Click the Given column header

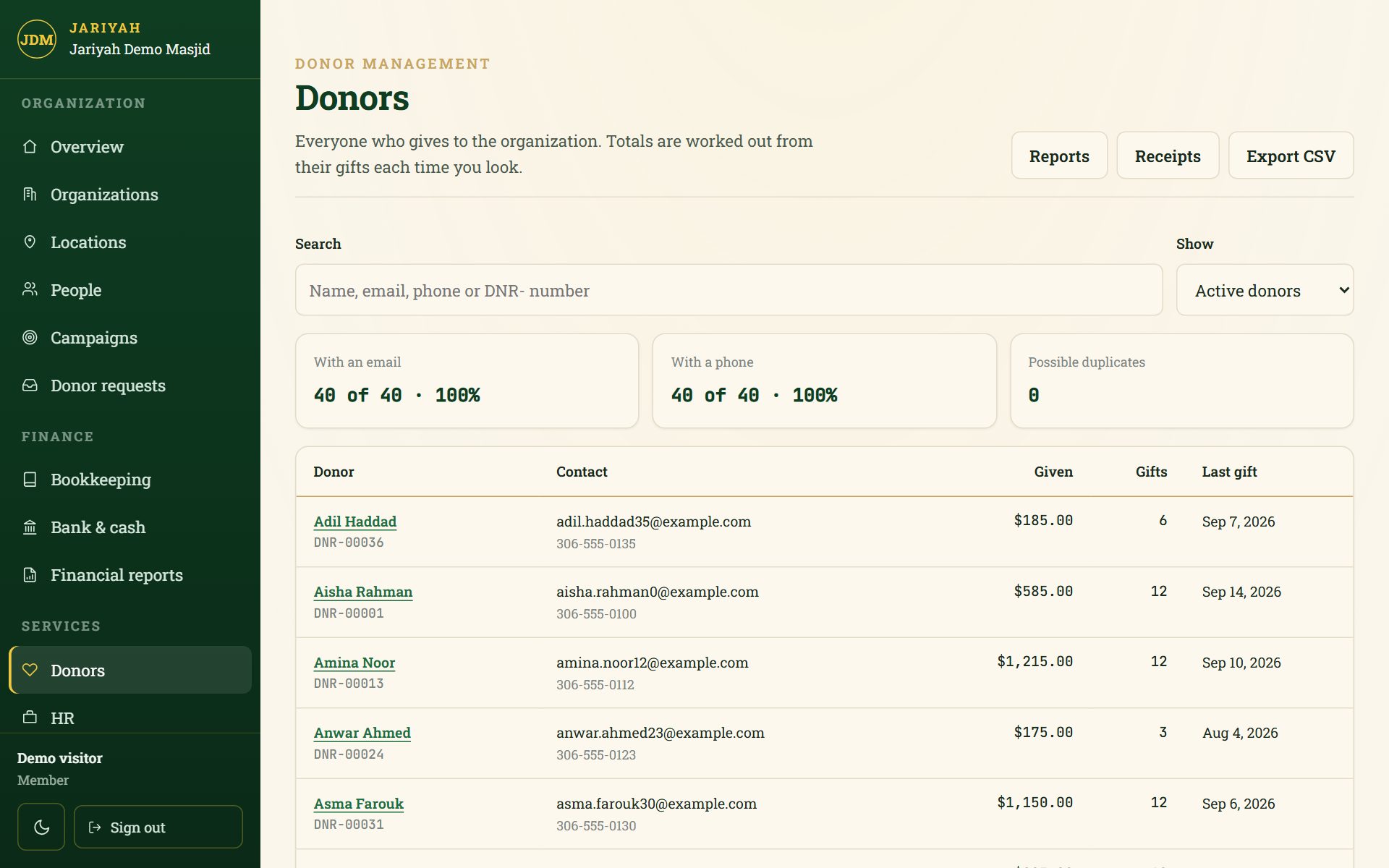[x=1053, y=472]
